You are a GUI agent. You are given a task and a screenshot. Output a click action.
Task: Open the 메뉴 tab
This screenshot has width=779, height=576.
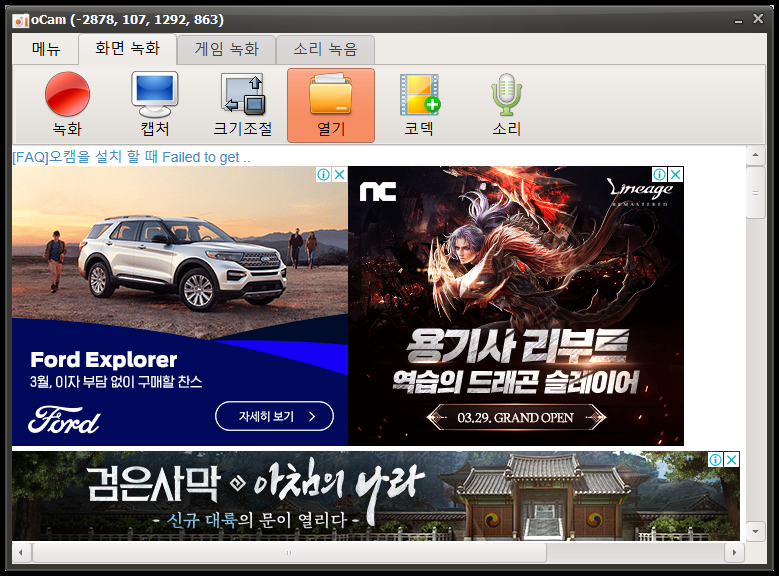(x=46, y=49)
